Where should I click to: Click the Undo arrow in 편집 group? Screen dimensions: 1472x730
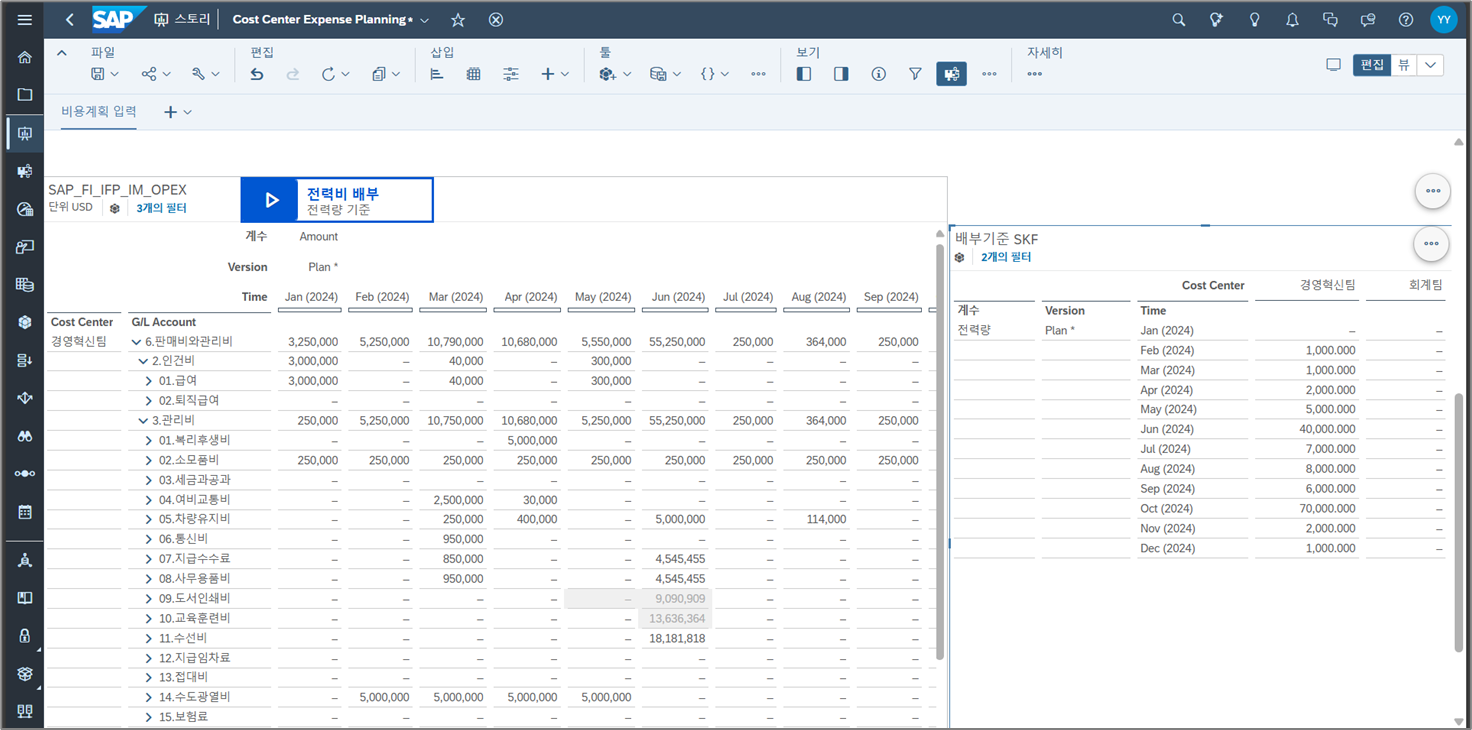pyautogui.click(x=257, y=74)
